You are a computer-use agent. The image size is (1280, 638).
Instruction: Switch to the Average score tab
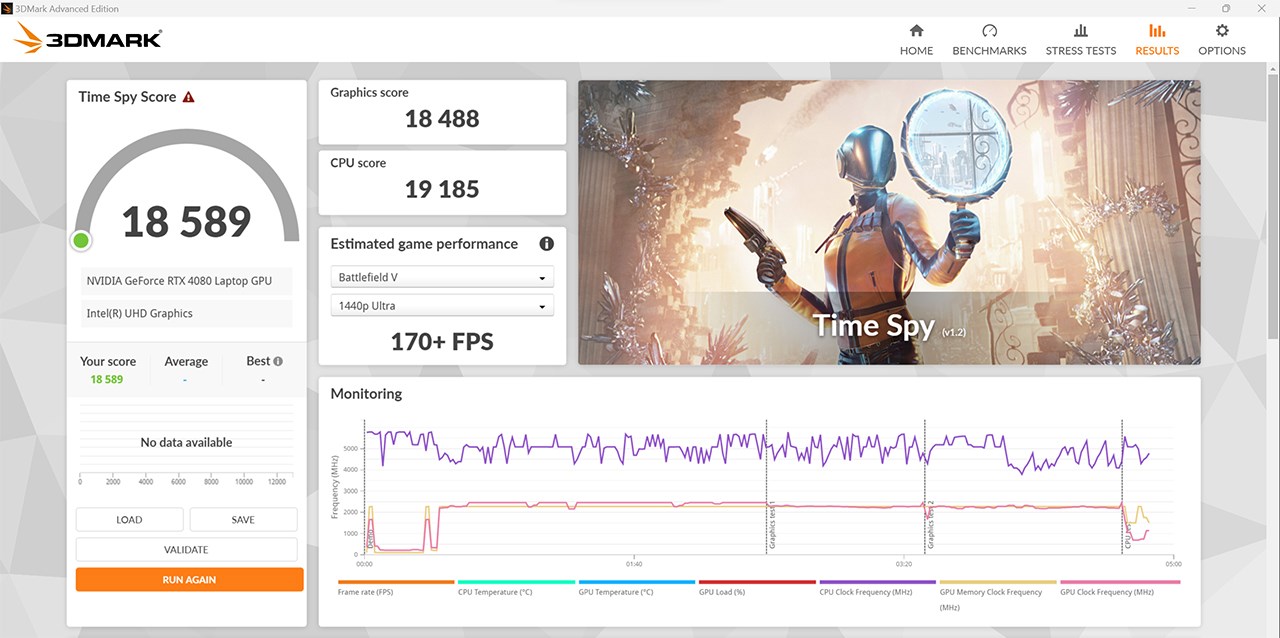tap(186, 361)
